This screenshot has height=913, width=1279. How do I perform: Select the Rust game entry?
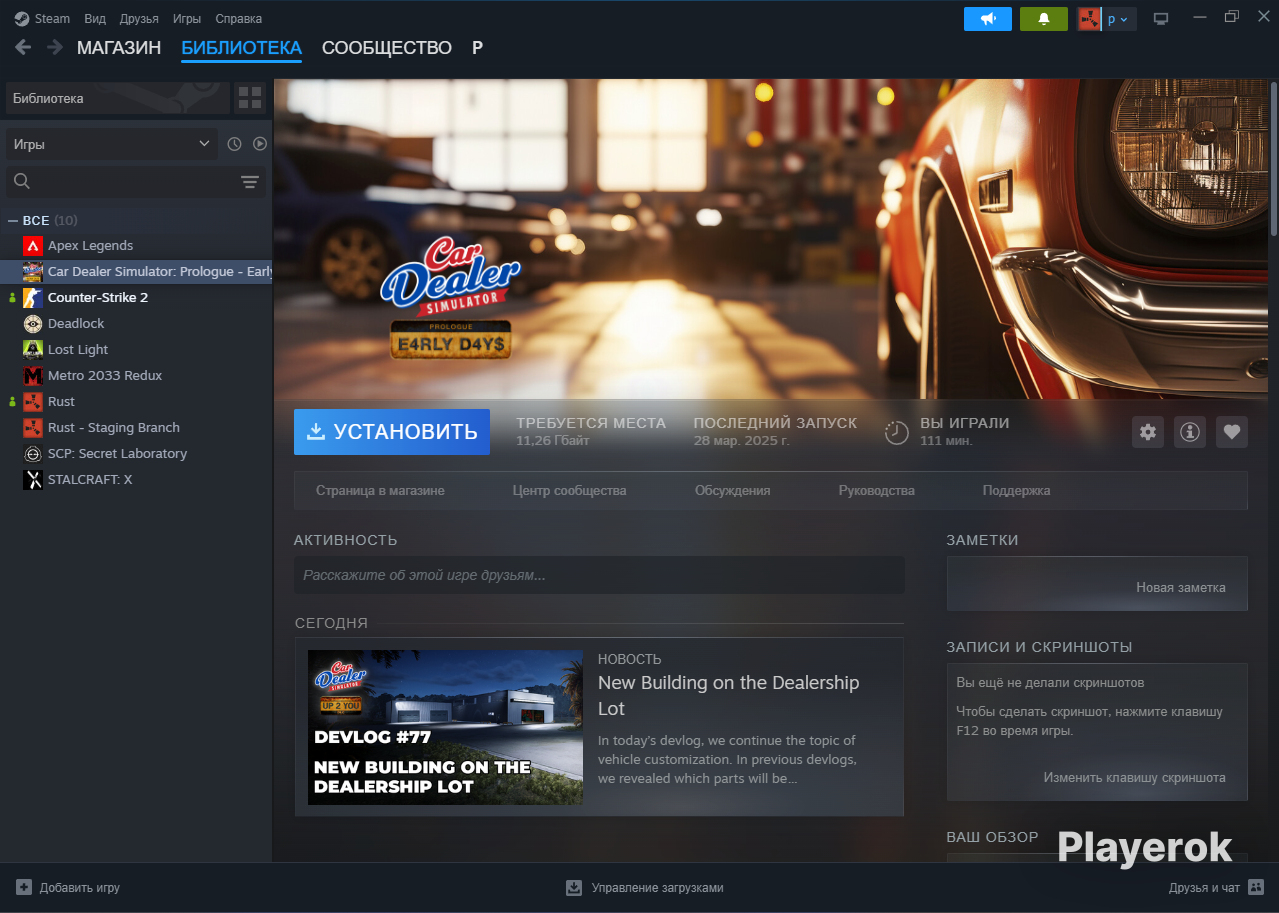[136, 401]
